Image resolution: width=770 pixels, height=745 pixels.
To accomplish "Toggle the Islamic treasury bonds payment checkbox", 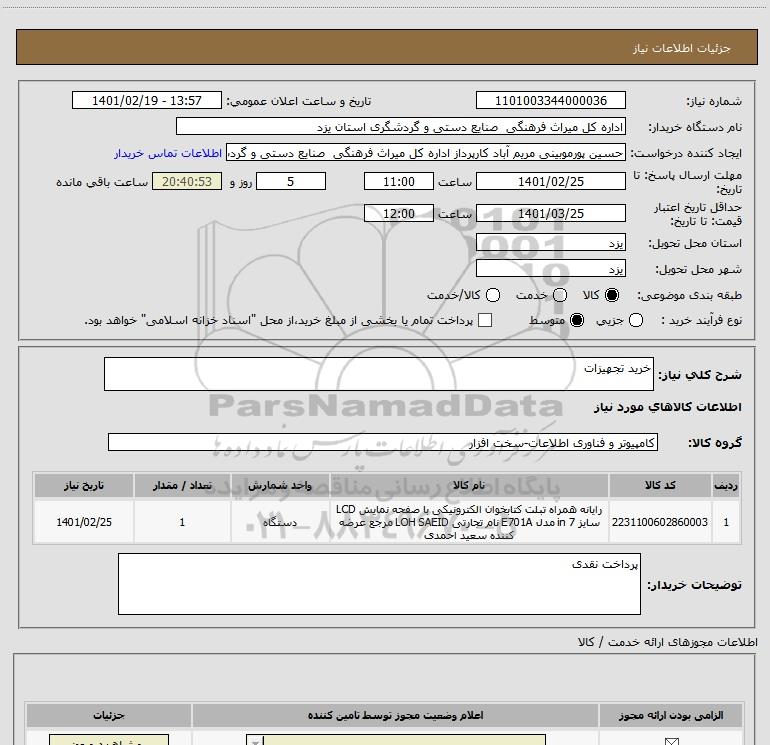I will click(485, 320).
